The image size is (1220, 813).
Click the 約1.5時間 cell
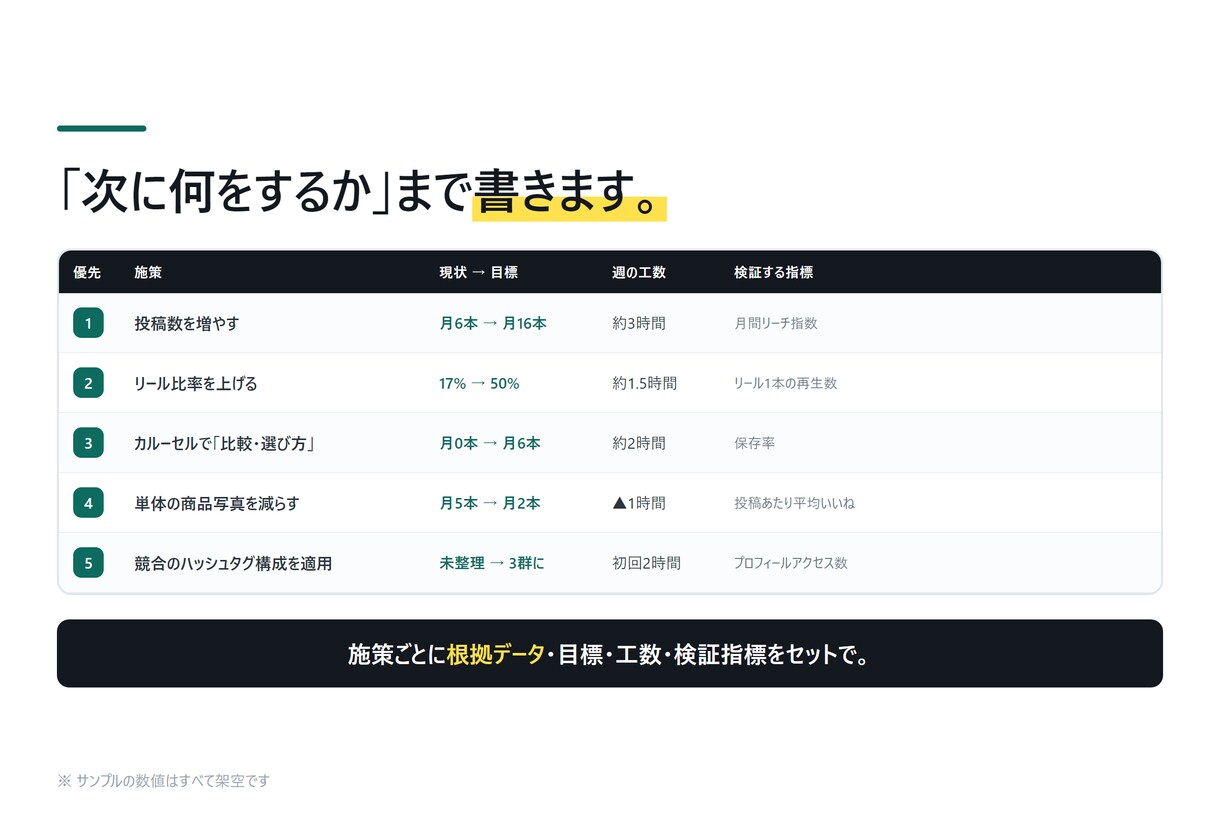point(645,383)
